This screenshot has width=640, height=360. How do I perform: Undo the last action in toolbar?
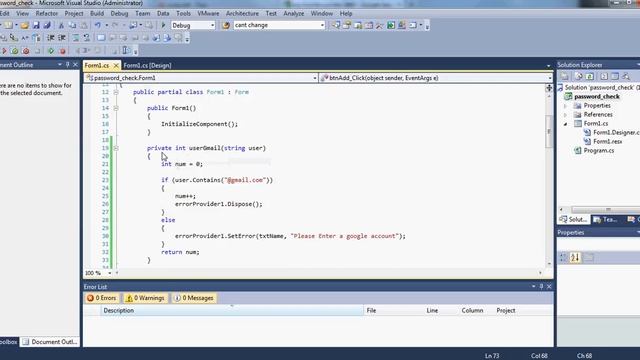pos(98,25)
